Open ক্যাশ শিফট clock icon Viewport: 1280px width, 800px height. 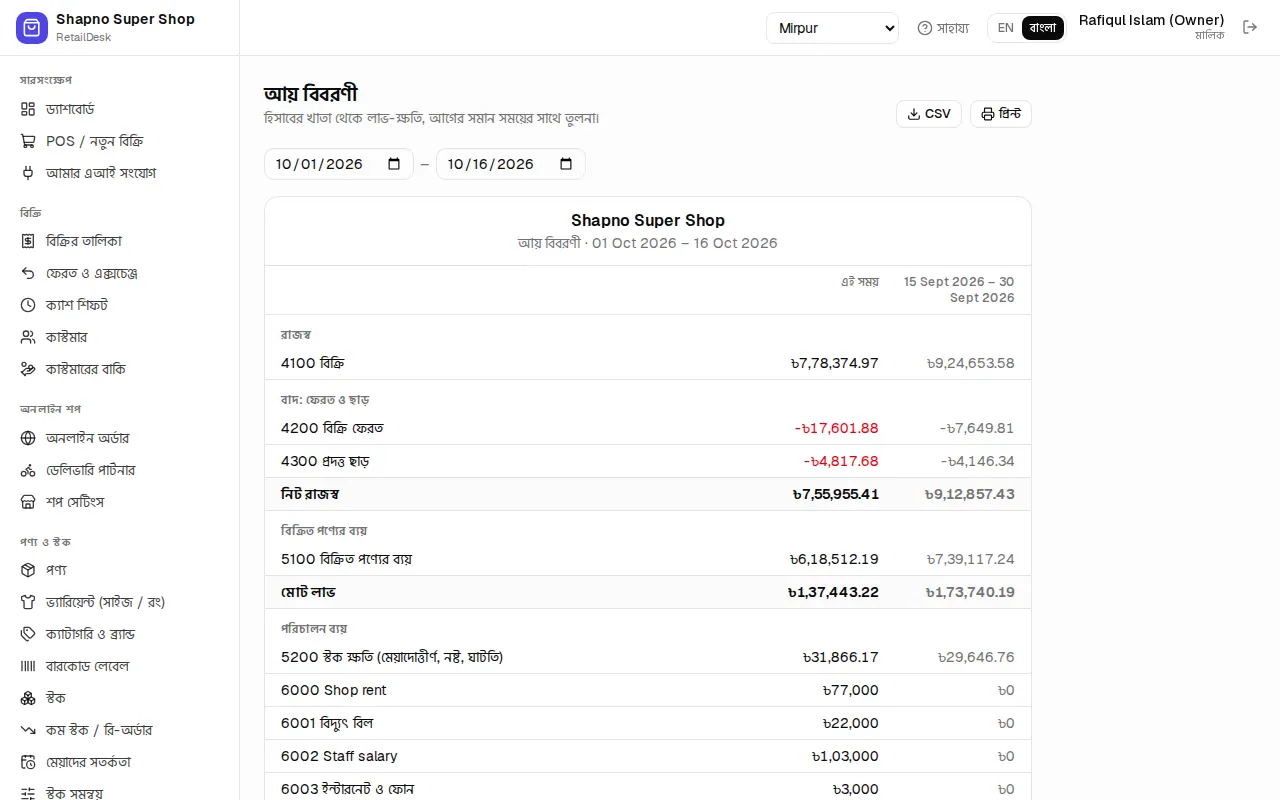(x=28, y=305)
